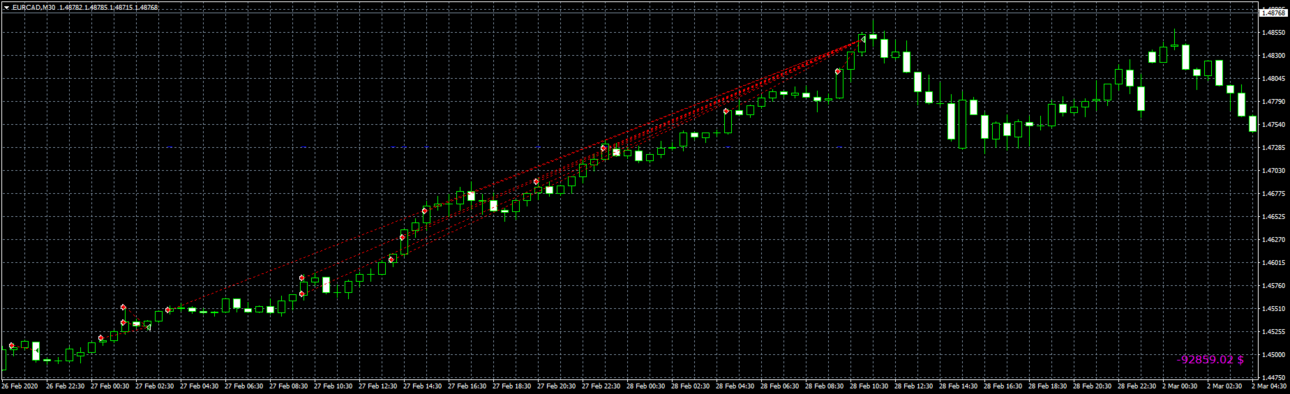Click the 27 Feb 14:30 time label

coord(422,387)
